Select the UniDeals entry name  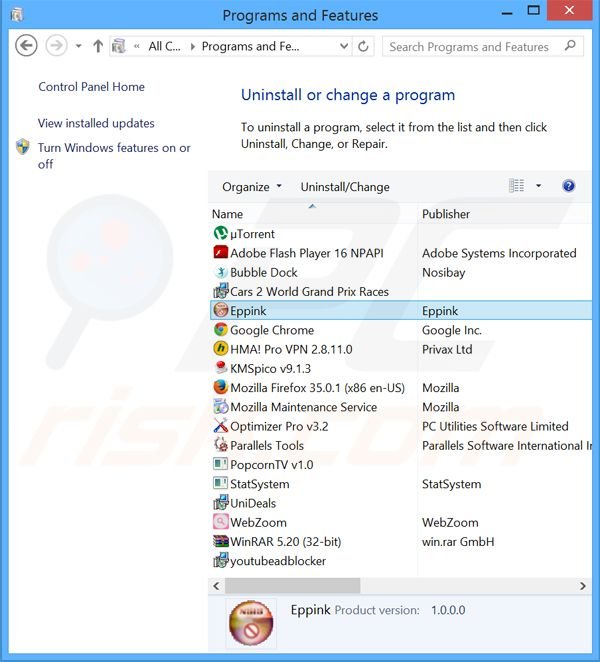253,503
